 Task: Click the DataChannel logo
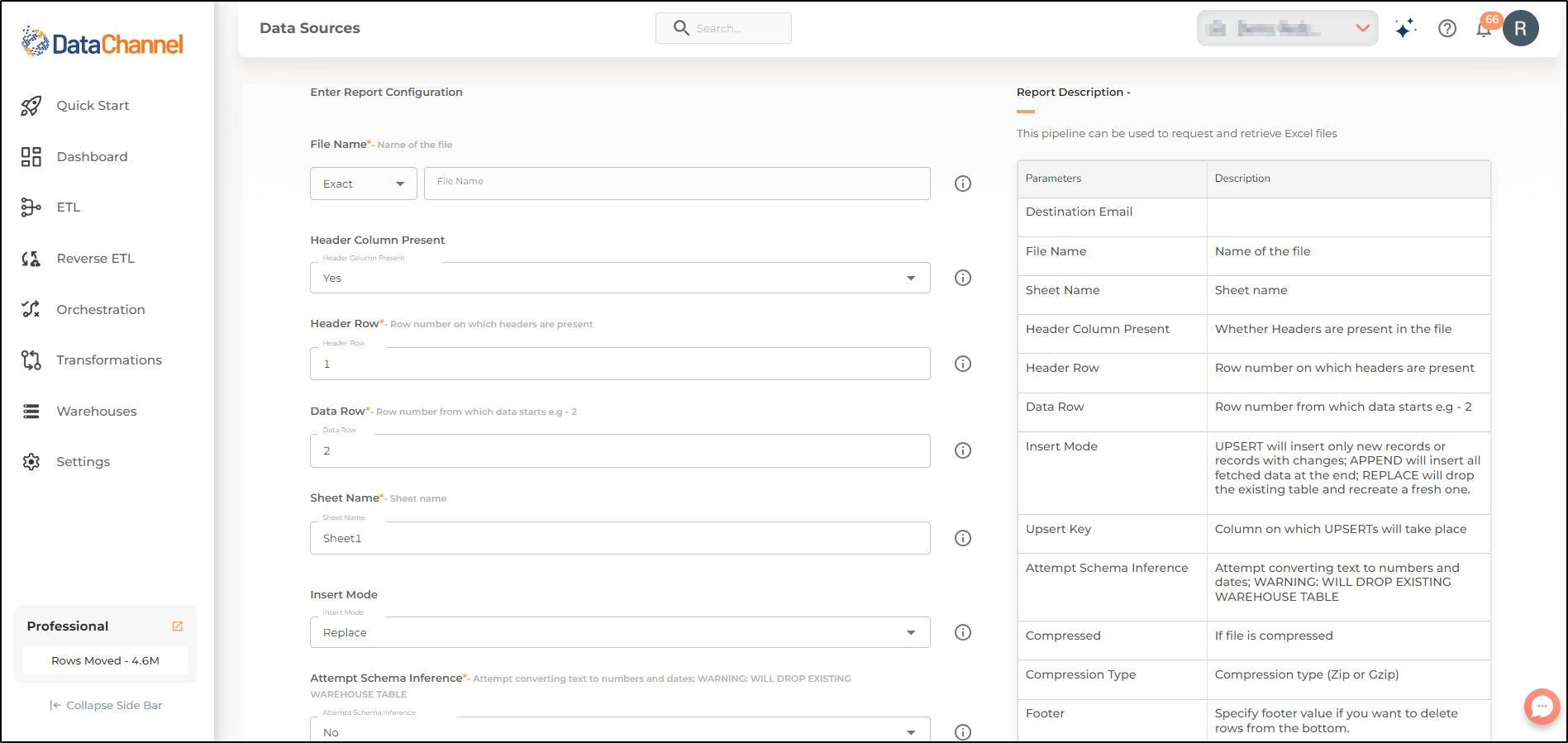102,42
